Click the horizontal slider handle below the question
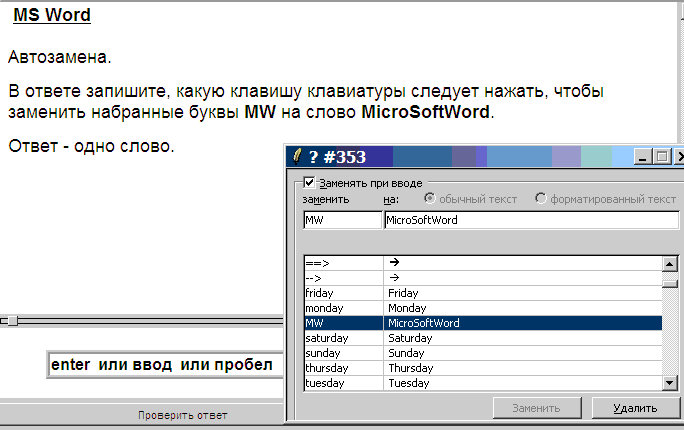 pyautogui.click(x=12, y=321)
